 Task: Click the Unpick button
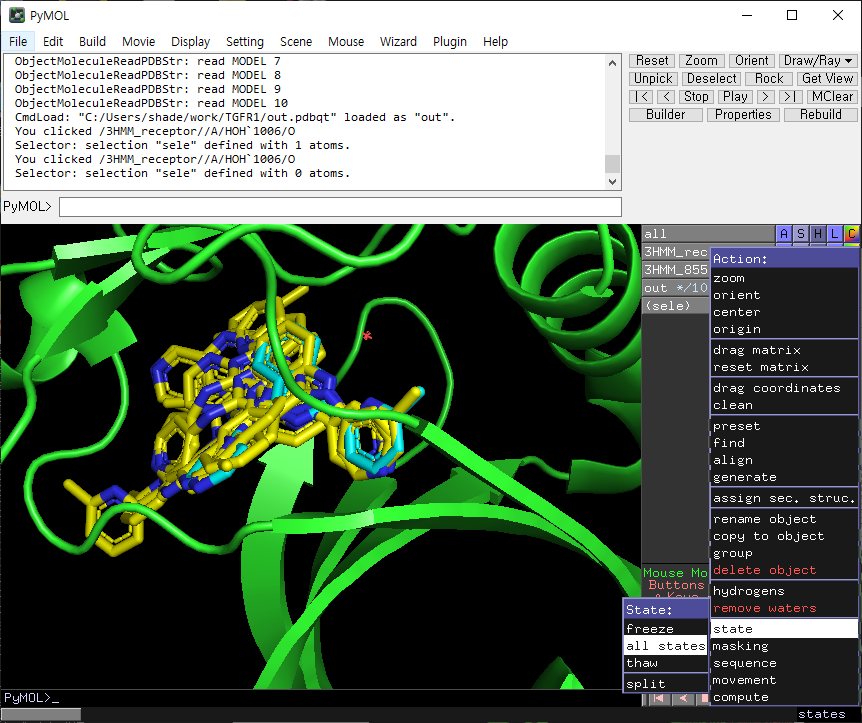pos(653,79)
